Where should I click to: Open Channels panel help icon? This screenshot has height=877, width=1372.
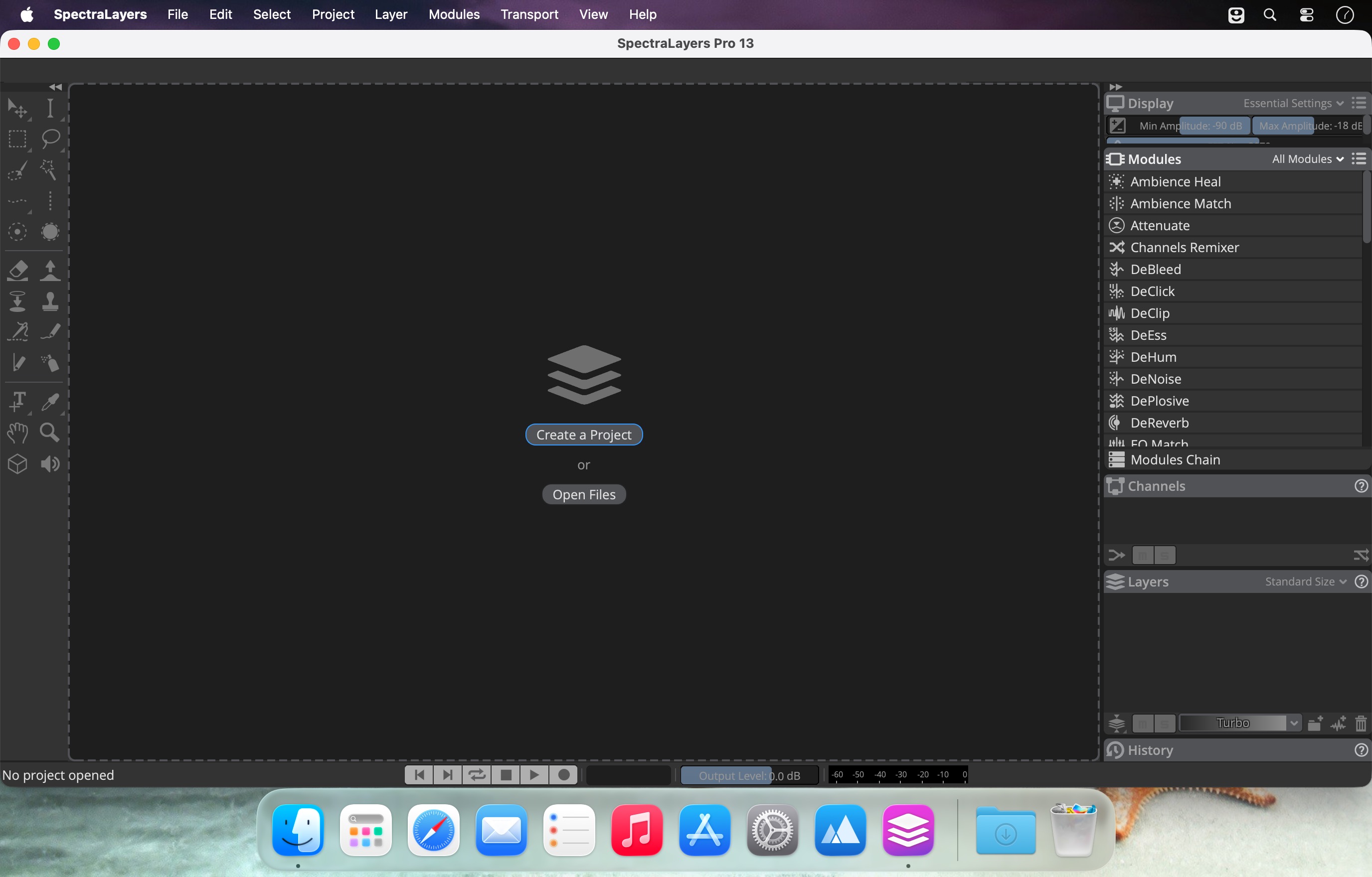pos(1361,486)
